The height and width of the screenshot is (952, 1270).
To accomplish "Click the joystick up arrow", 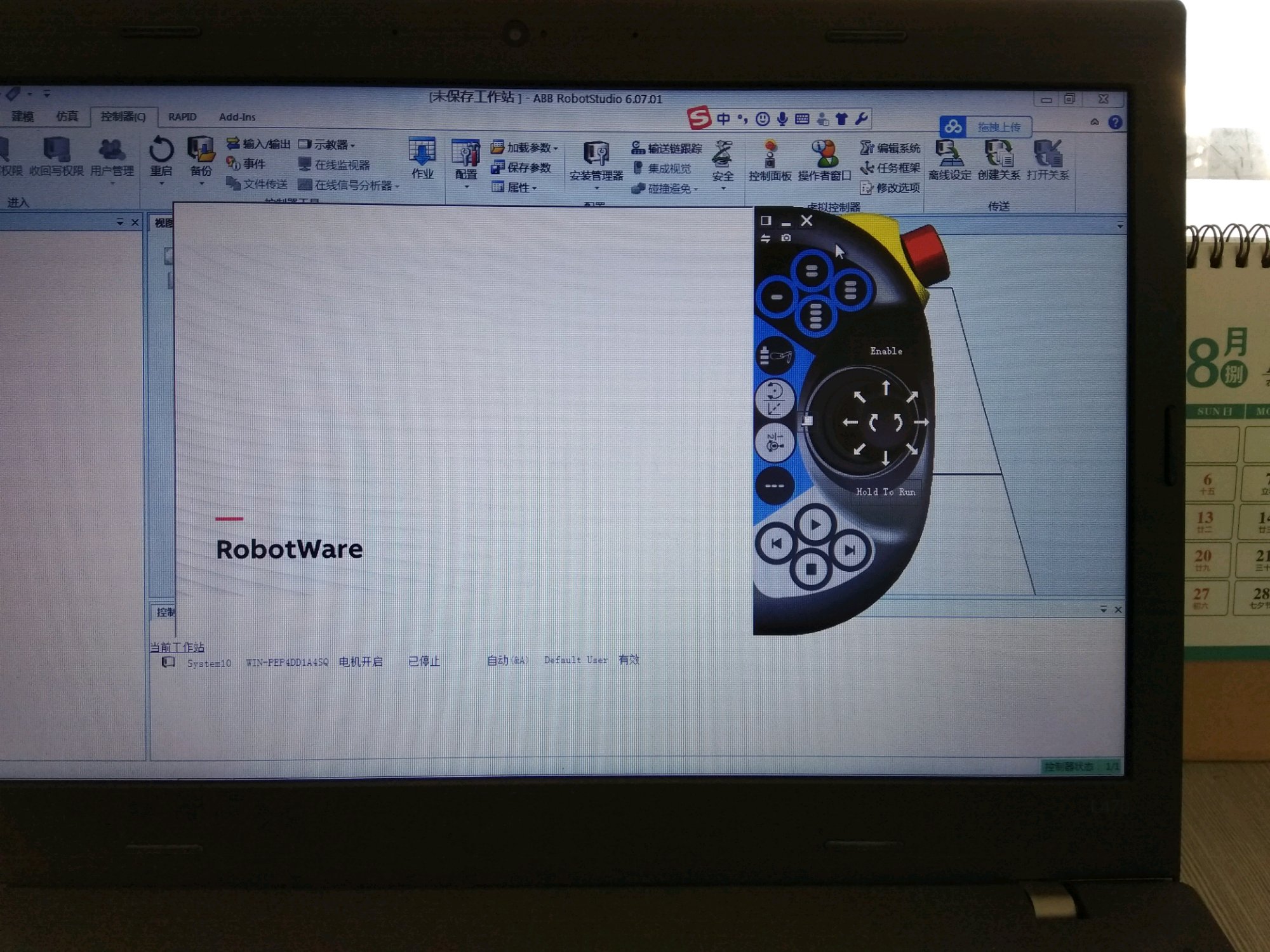I will 886,387.
